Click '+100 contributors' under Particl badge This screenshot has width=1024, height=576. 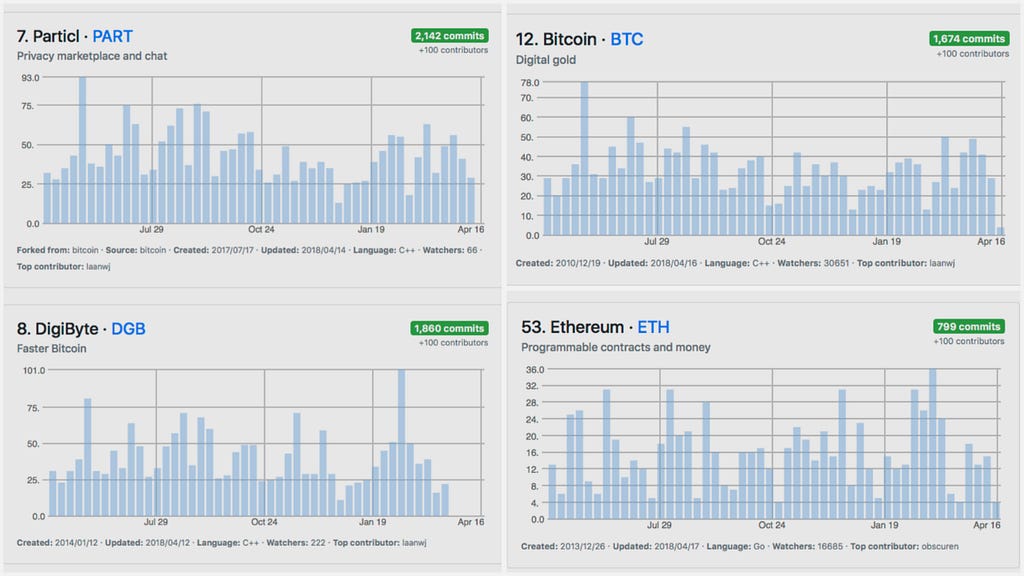[453, 50]
